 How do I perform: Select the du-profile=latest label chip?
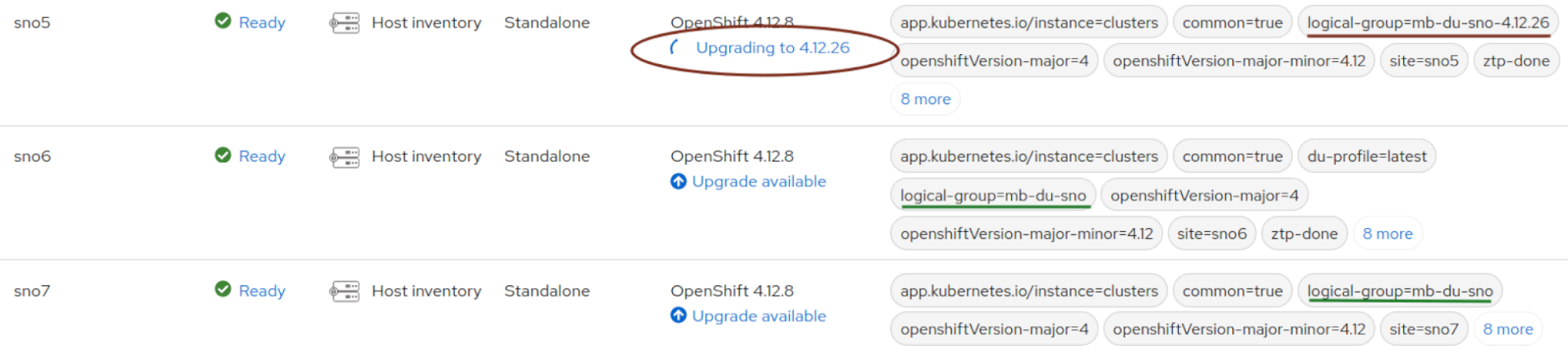1366,156
